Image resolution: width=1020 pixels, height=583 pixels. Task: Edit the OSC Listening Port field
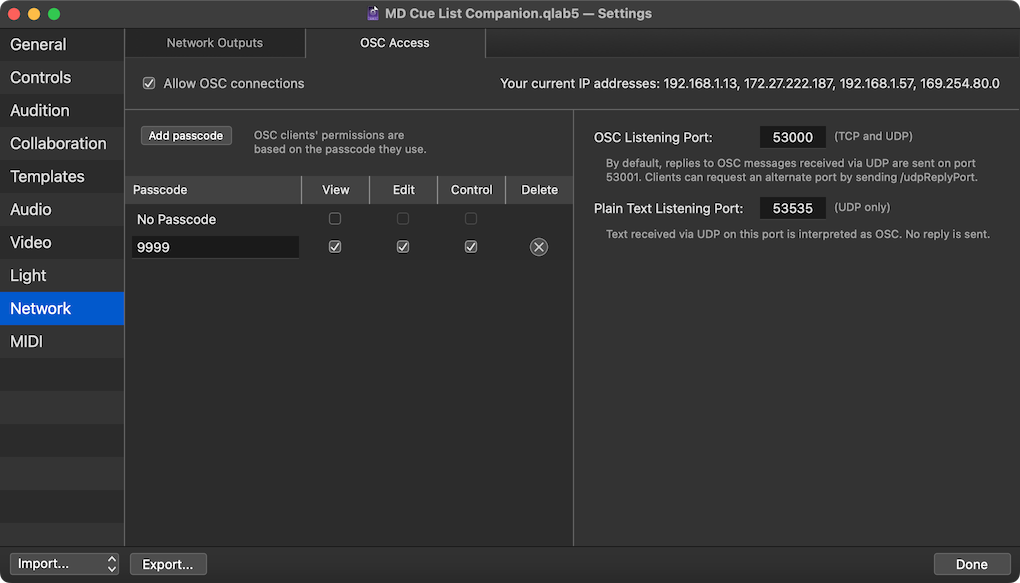[792, 136]
